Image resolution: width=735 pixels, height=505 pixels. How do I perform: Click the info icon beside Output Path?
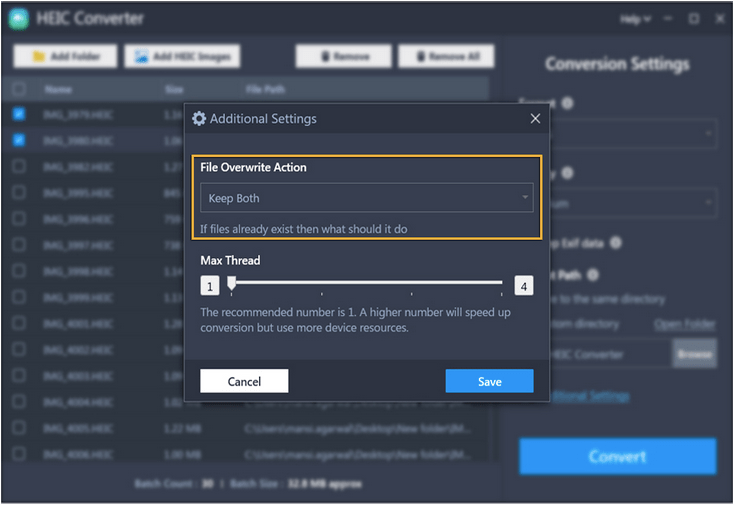tap(593, 275)
